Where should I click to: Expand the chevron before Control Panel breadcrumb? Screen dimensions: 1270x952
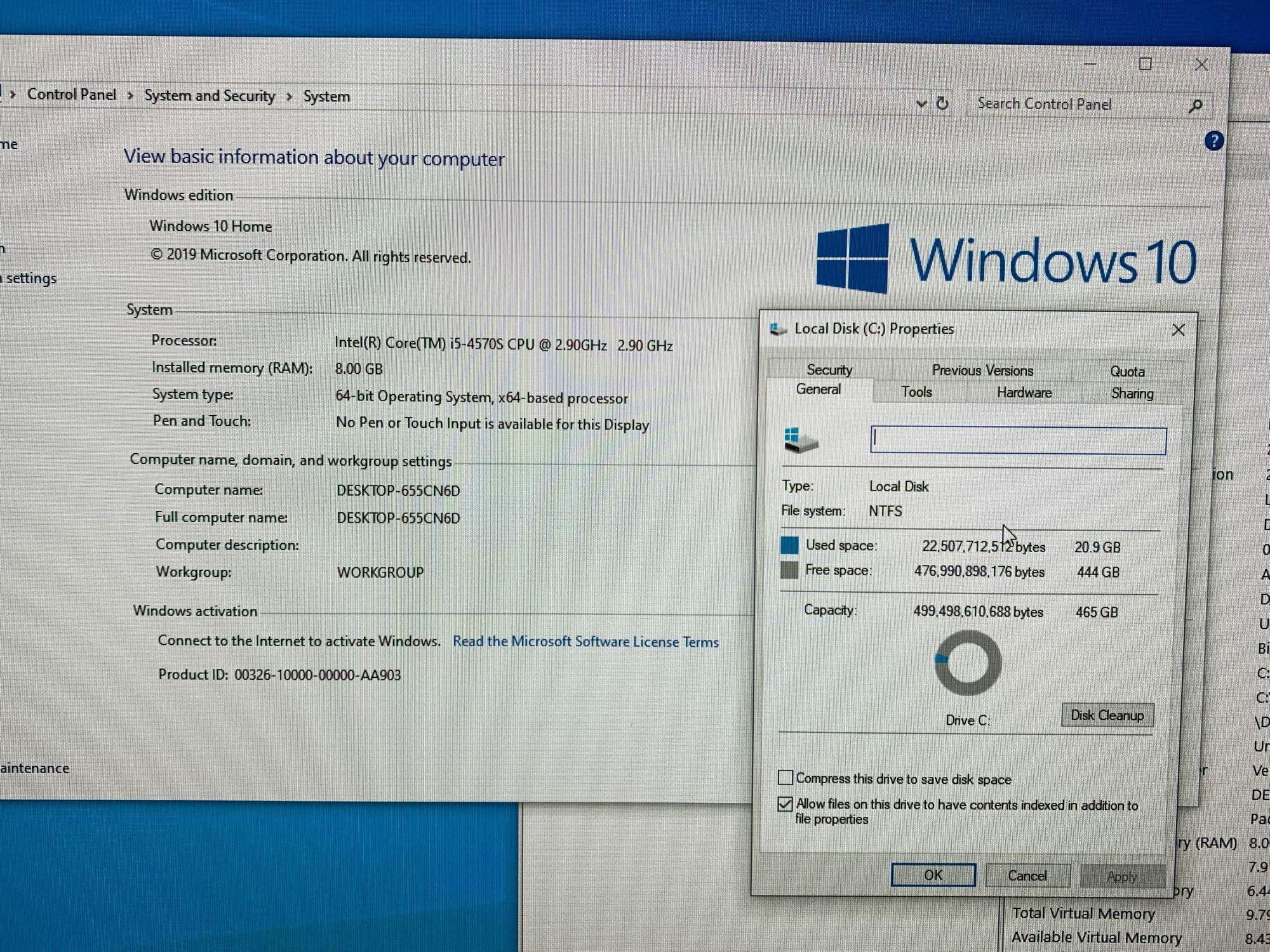pos(13,95)
